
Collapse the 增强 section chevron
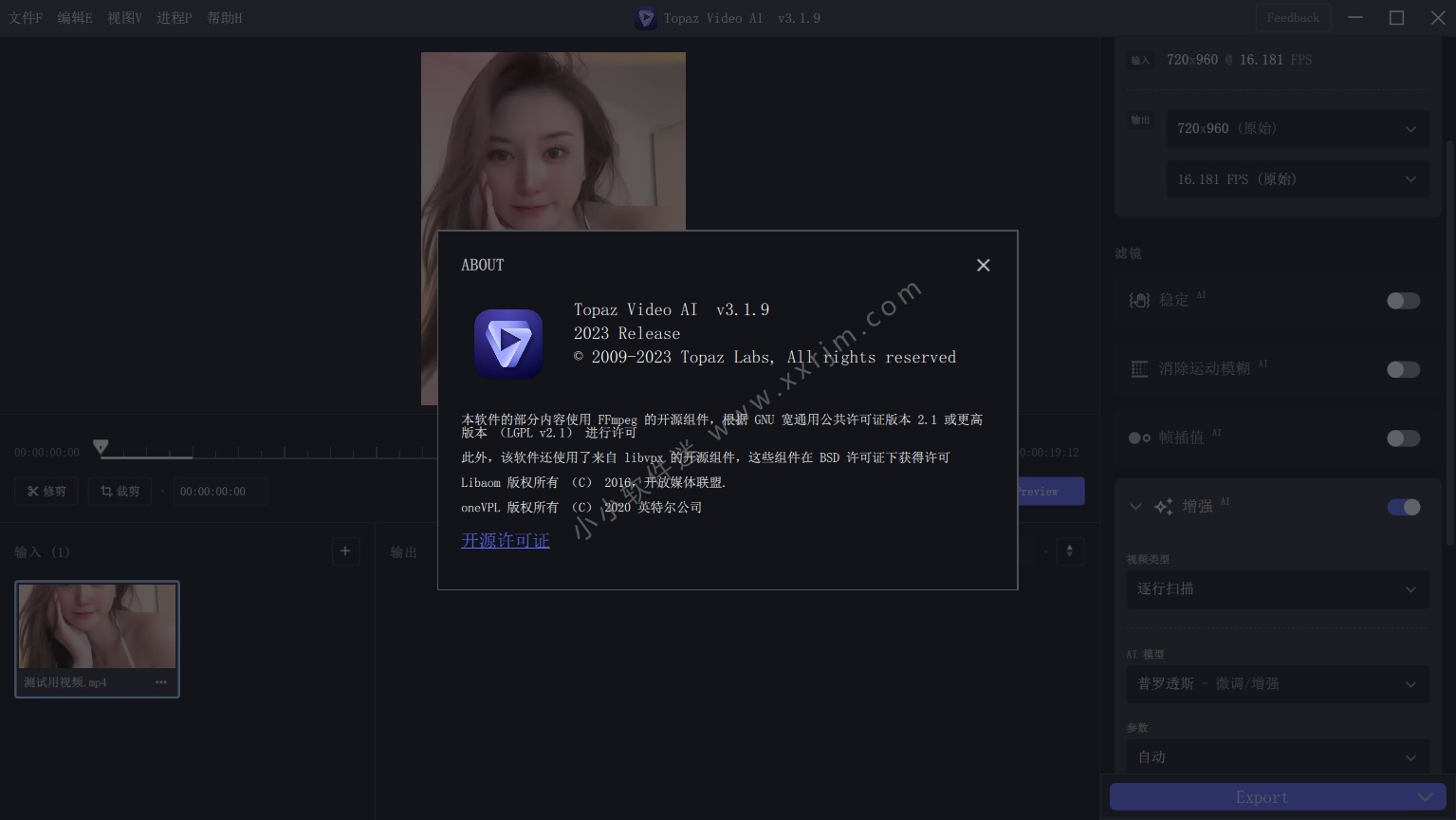click(x=1135, y=507)
